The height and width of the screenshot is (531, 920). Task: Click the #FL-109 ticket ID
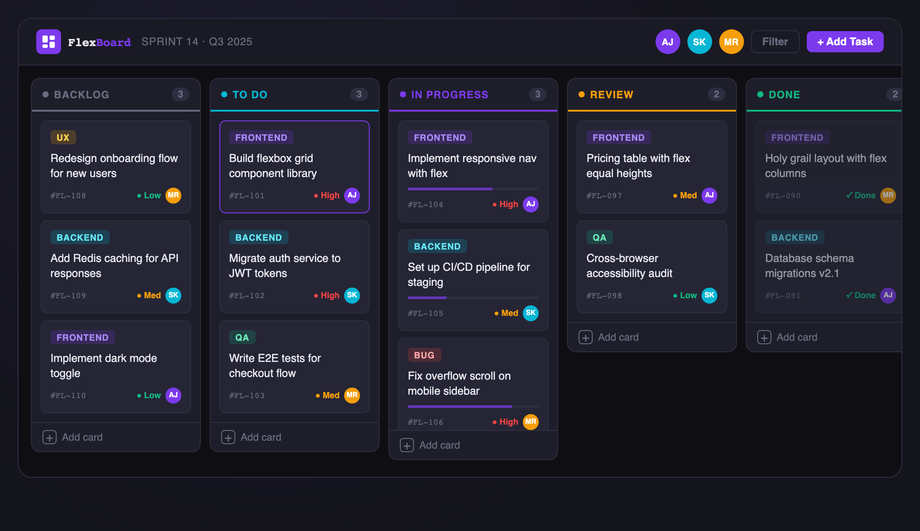(68, 296)
